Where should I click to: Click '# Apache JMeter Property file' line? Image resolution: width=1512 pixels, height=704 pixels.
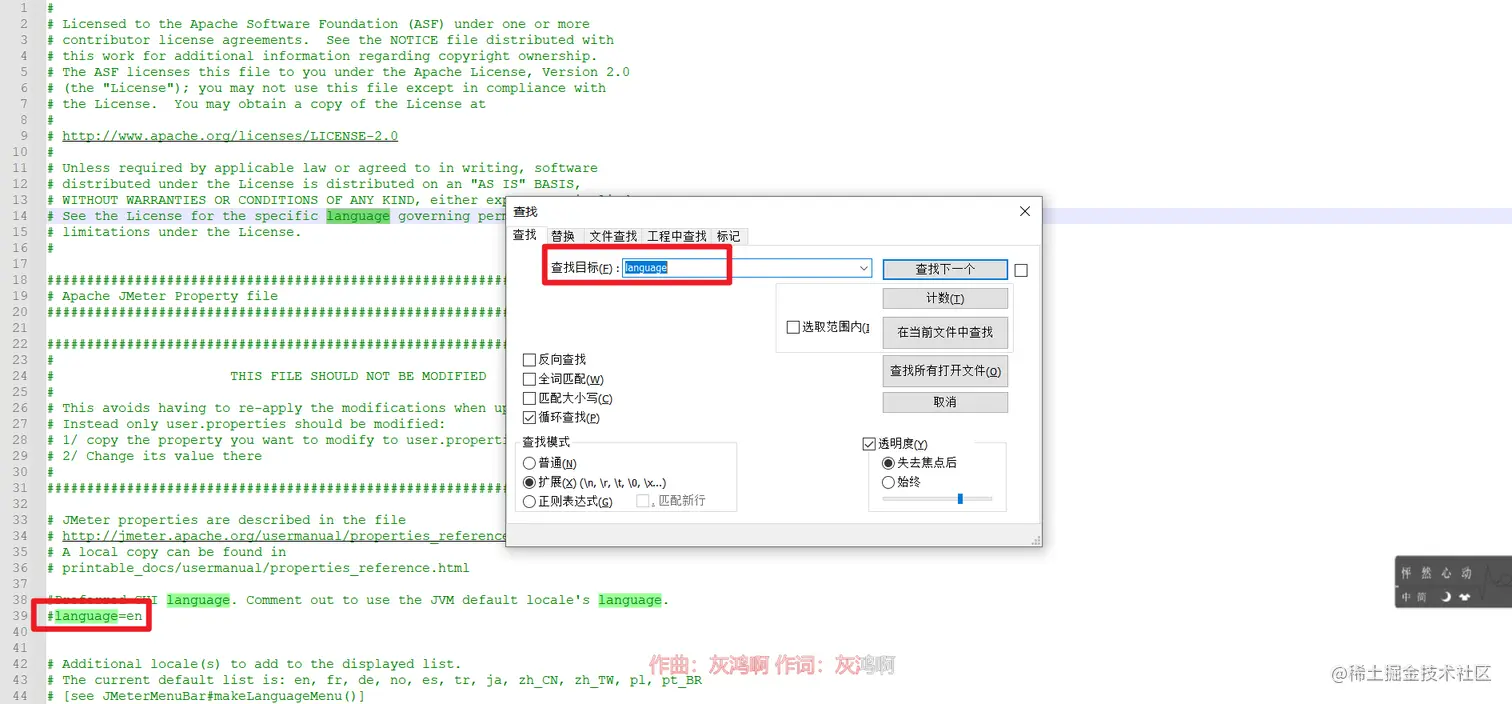pyautogui.click(x=162, y=296)
